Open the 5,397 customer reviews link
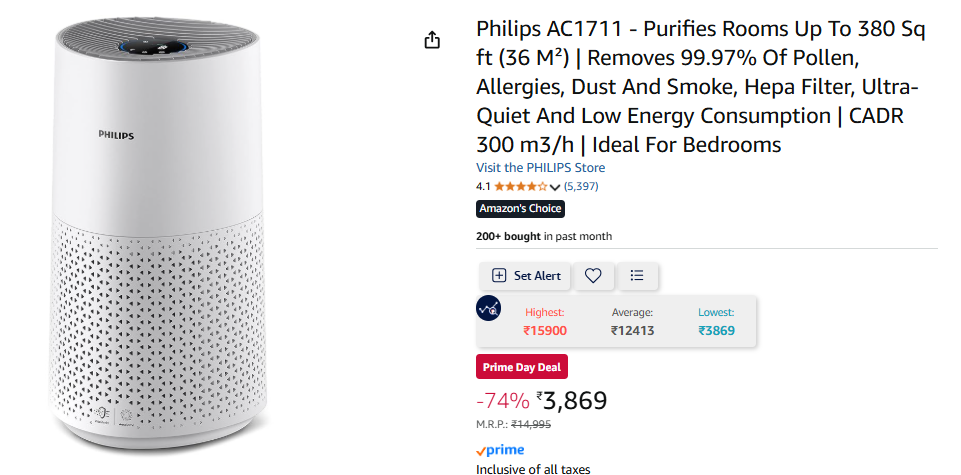 click(x=581, y=187)
